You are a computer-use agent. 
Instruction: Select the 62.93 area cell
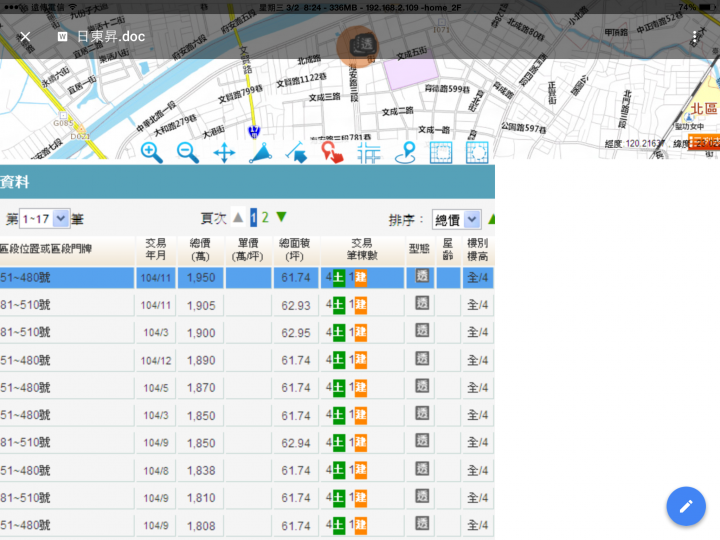[296, 305]
